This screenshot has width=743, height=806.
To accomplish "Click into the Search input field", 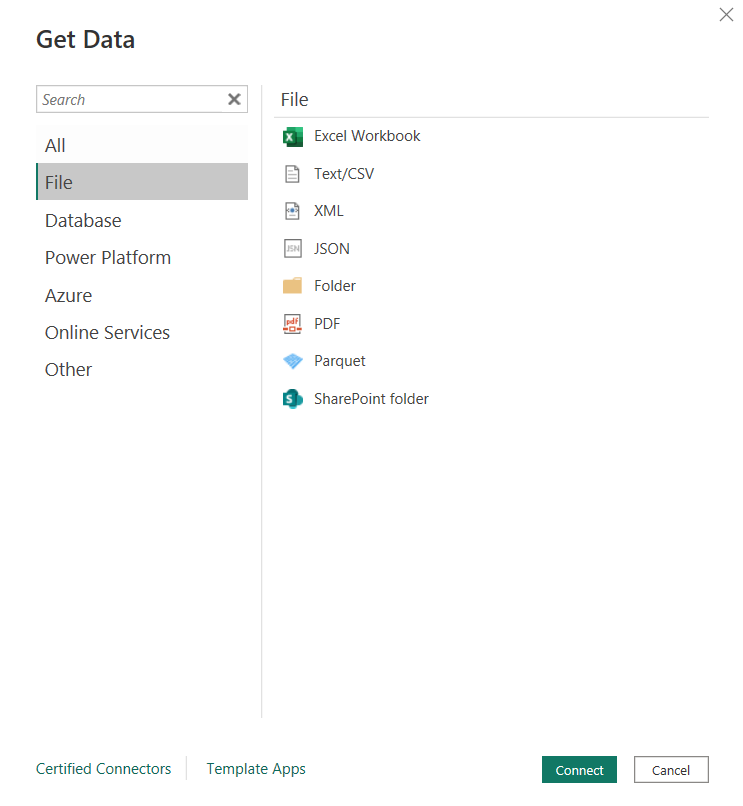I will (x=130, y=99).
